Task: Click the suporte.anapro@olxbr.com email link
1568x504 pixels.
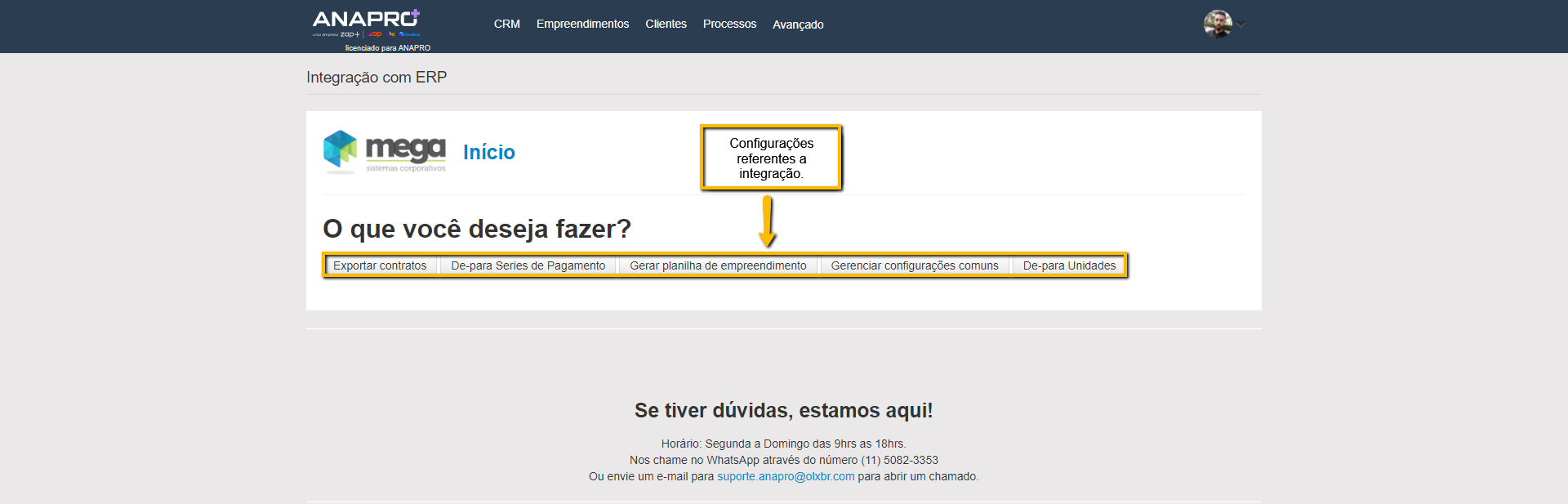Action: point(786,476)
